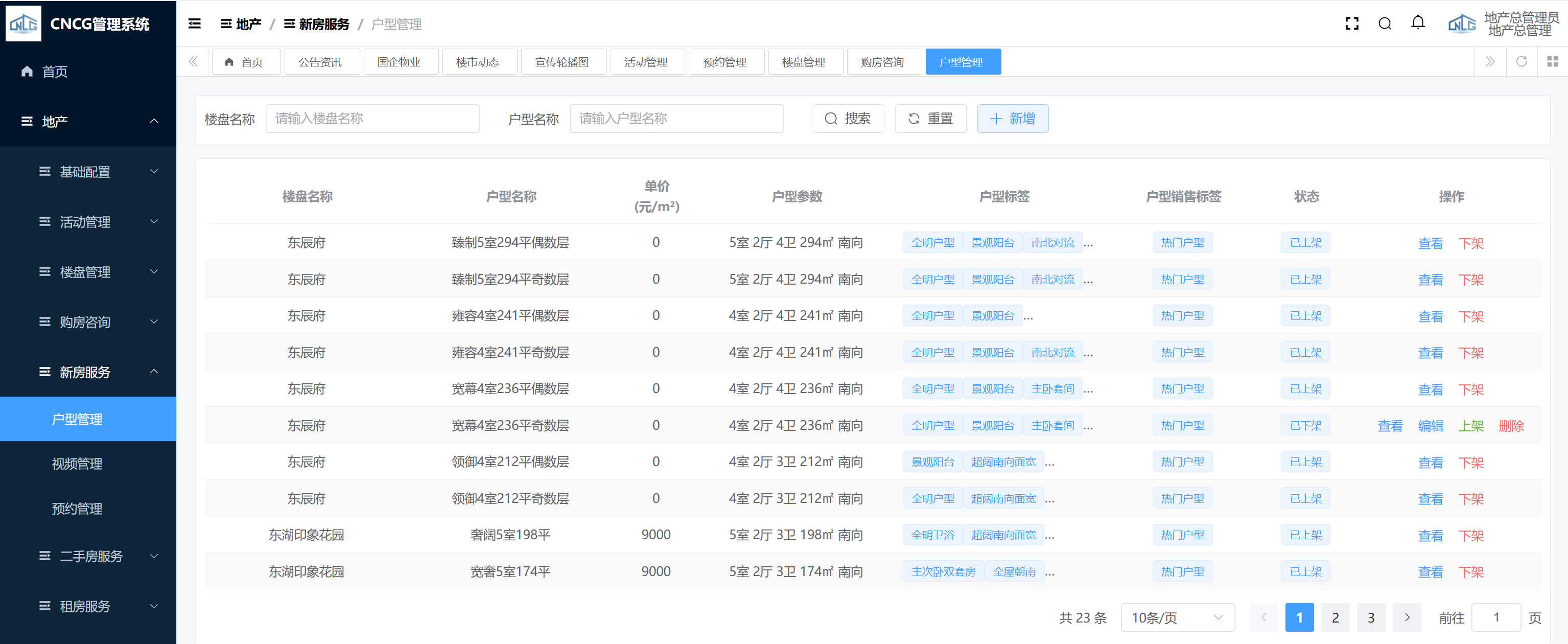Viewport: 1568px width, 644px height.
Task: Open 视频管理 in the sidebar
Action: click(x=77, y=464)
